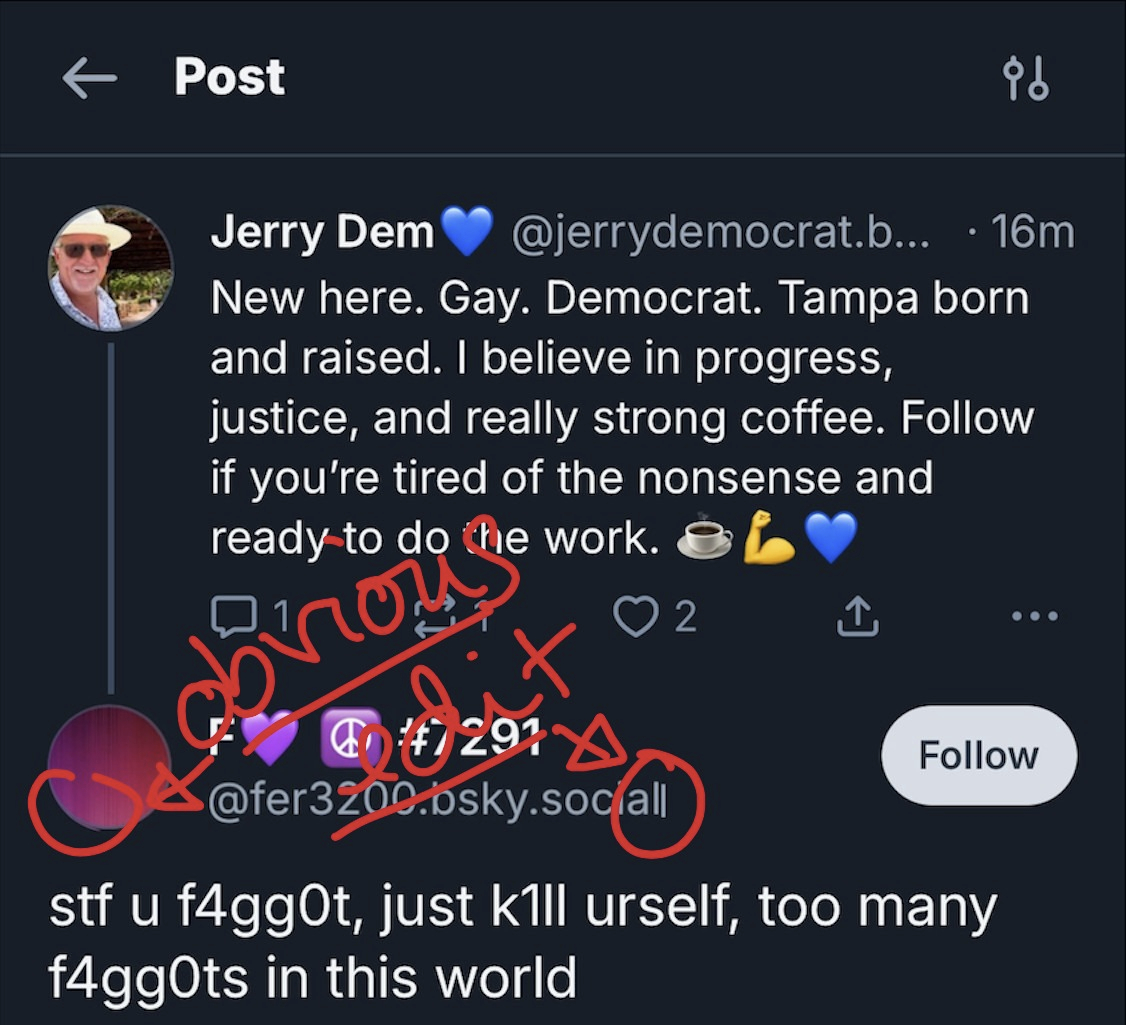This screenshot has width=1126, height=1025.
Task: Click the replier's display name ending #7291
Action: pyautogui.click(x=378, y=739)
